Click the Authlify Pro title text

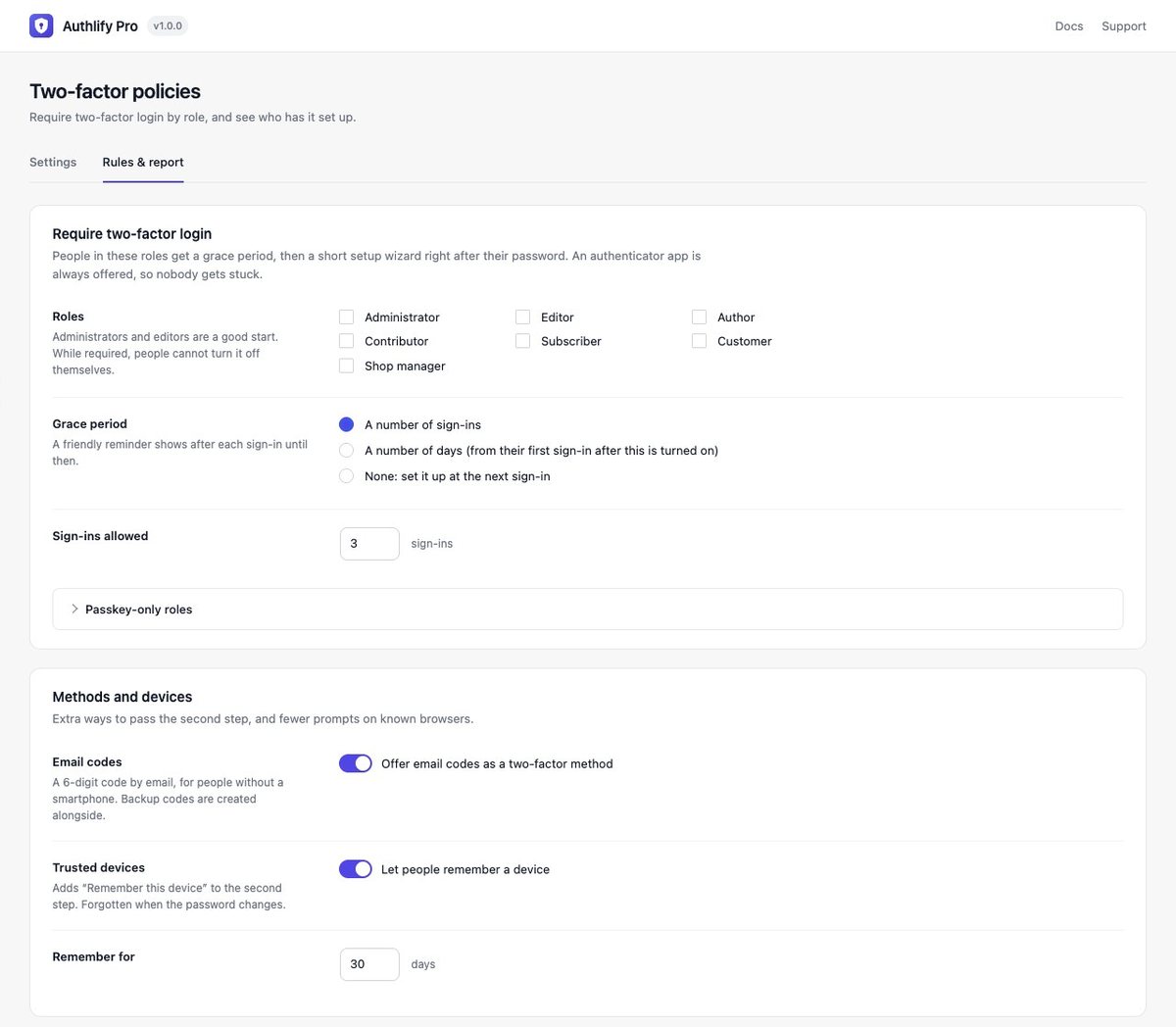pyautogui.click(x=100, y=26)
